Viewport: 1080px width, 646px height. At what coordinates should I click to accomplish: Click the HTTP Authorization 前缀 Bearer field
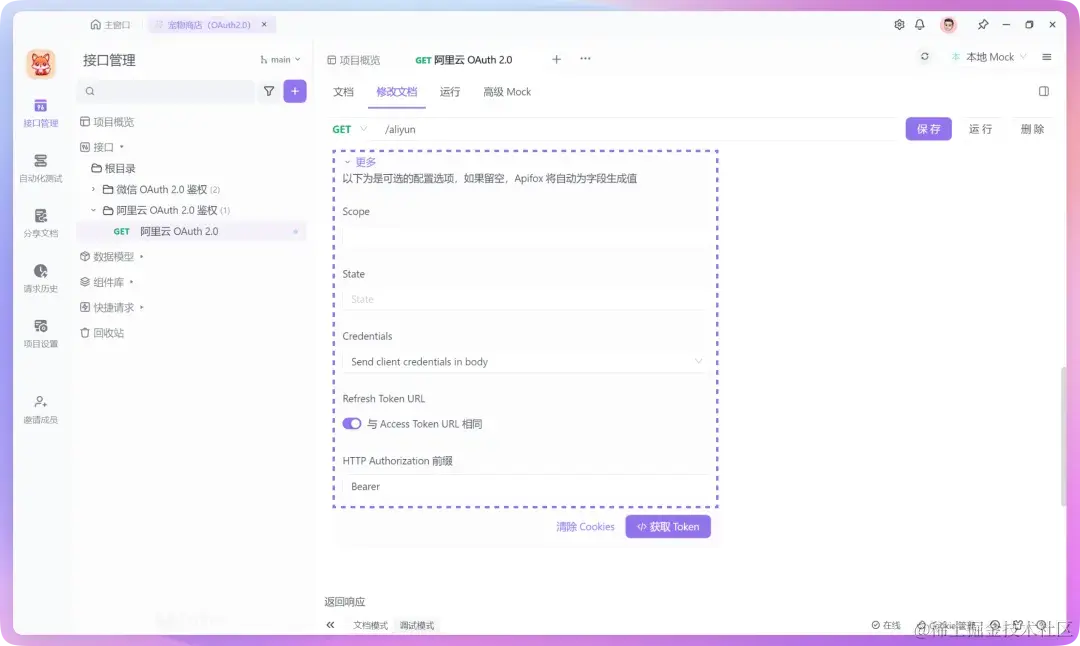(x=526, y=486)
